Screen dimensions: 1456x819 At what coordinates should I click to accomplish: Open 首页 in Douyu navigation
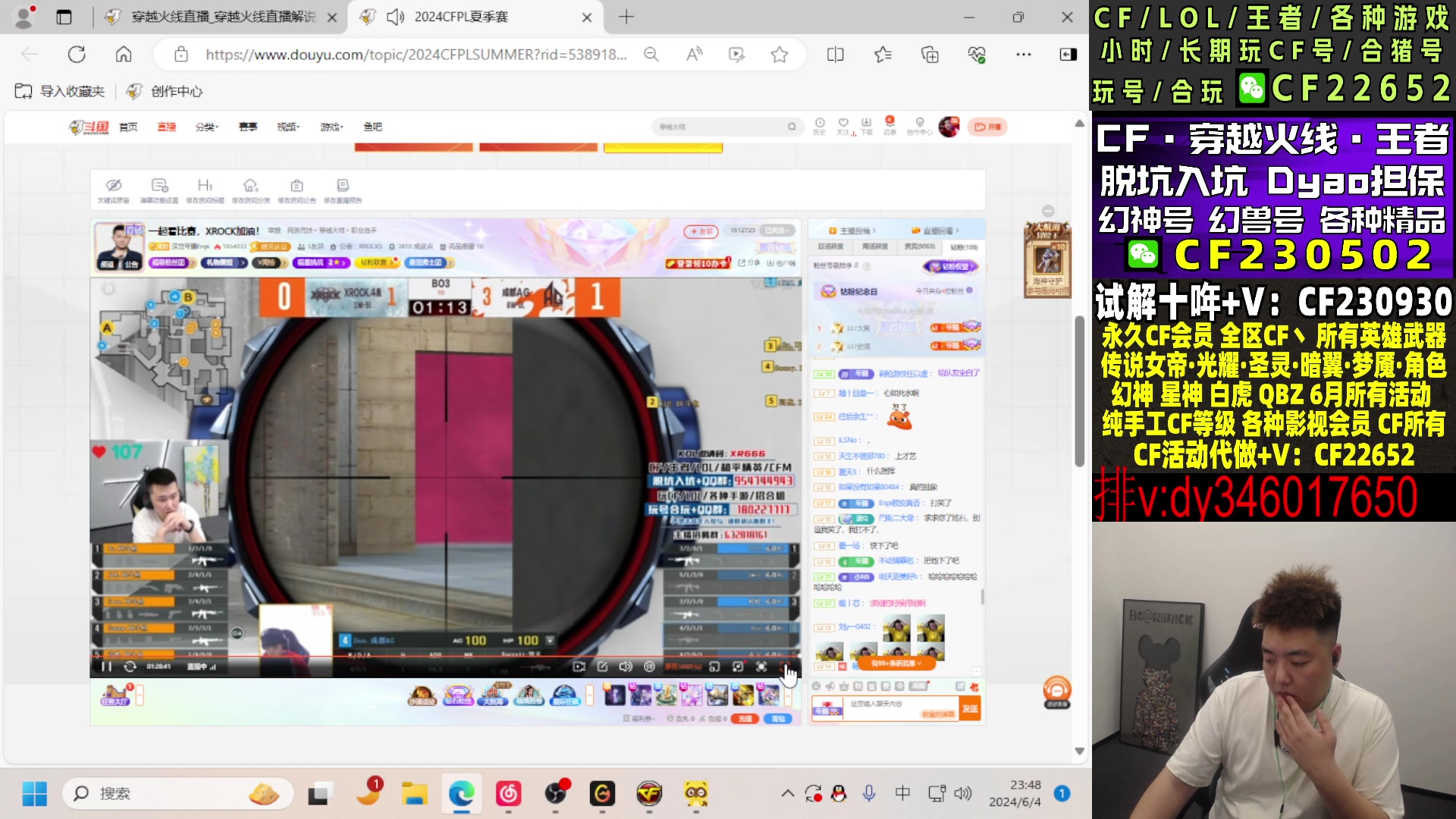click(128, 127)
